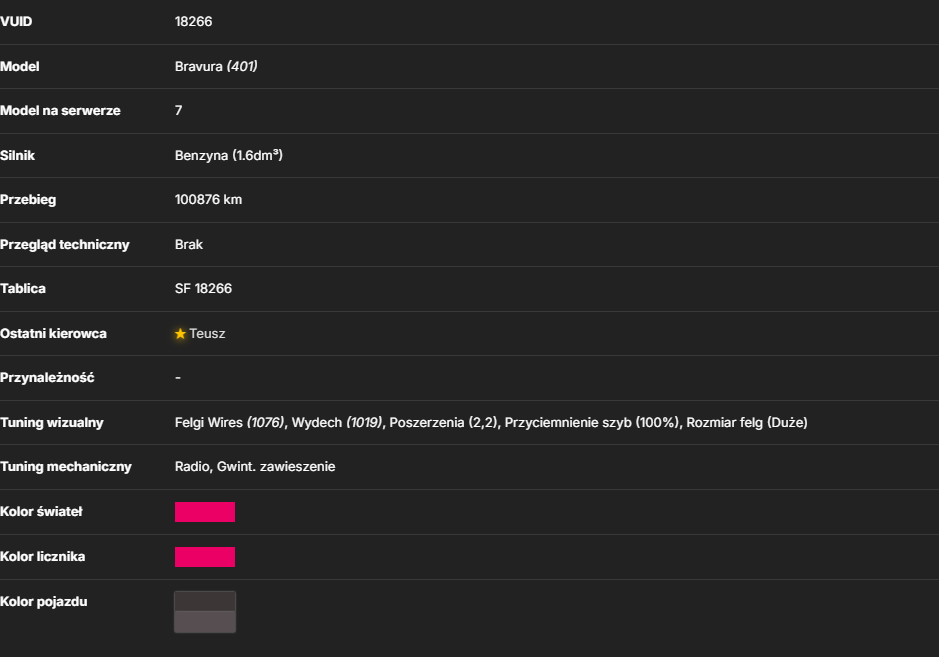
Task: Click the pink Kolor świateł swatch
Action: pyautogui.click(x=205, y=512)
